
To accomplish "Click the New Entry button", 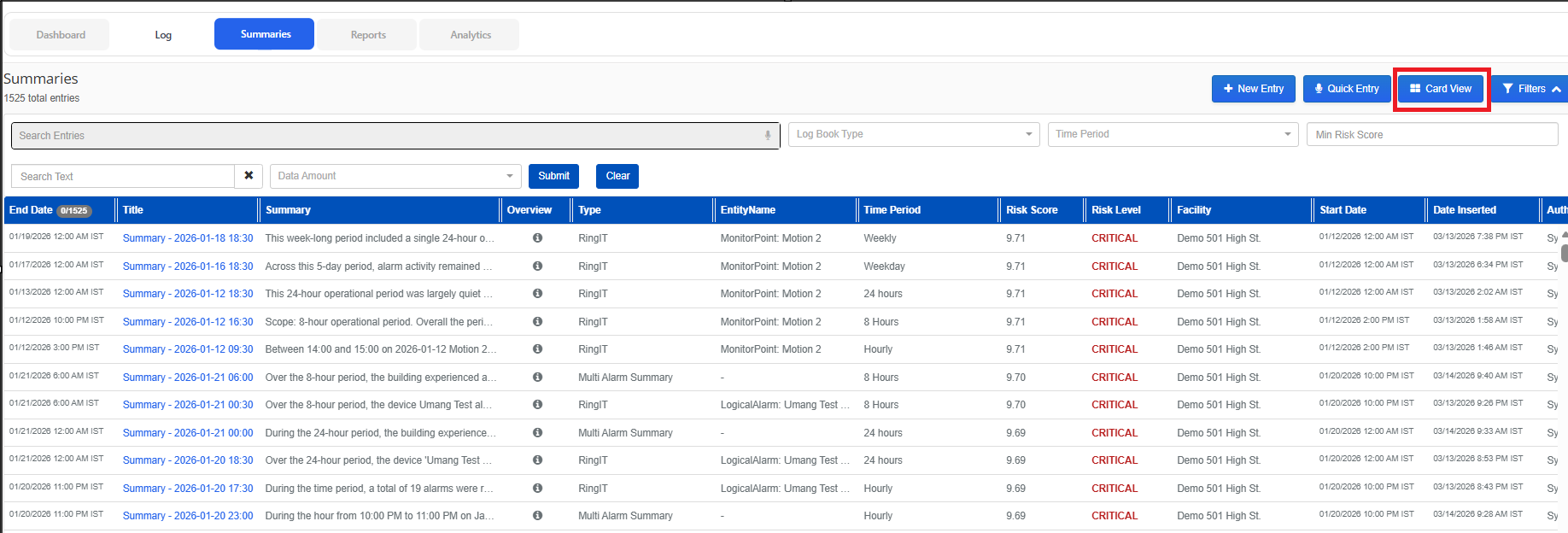I will (1254, 89).
